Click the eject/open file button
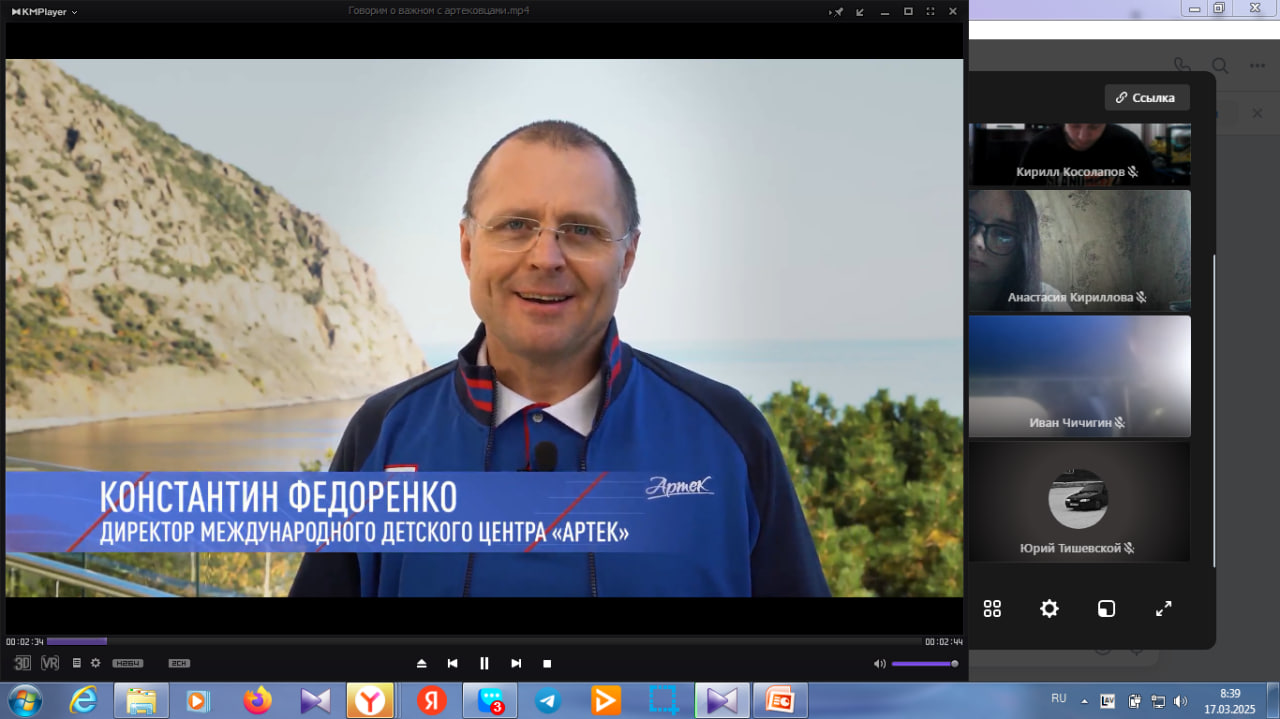This screenshot has height=719, width=1280. pyautogui.click(x=422, y=663)
